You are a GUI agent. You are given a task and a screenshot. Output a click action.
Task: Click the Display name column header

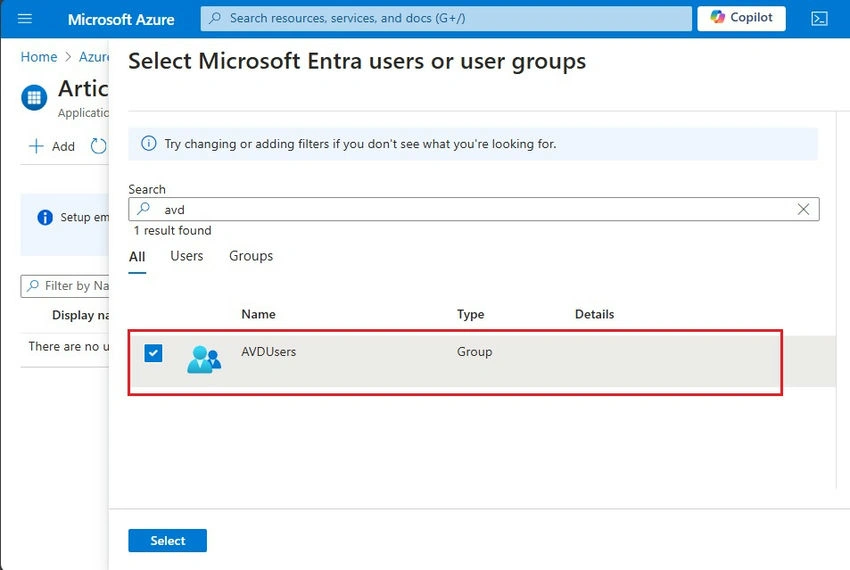[x=80, y=316]
